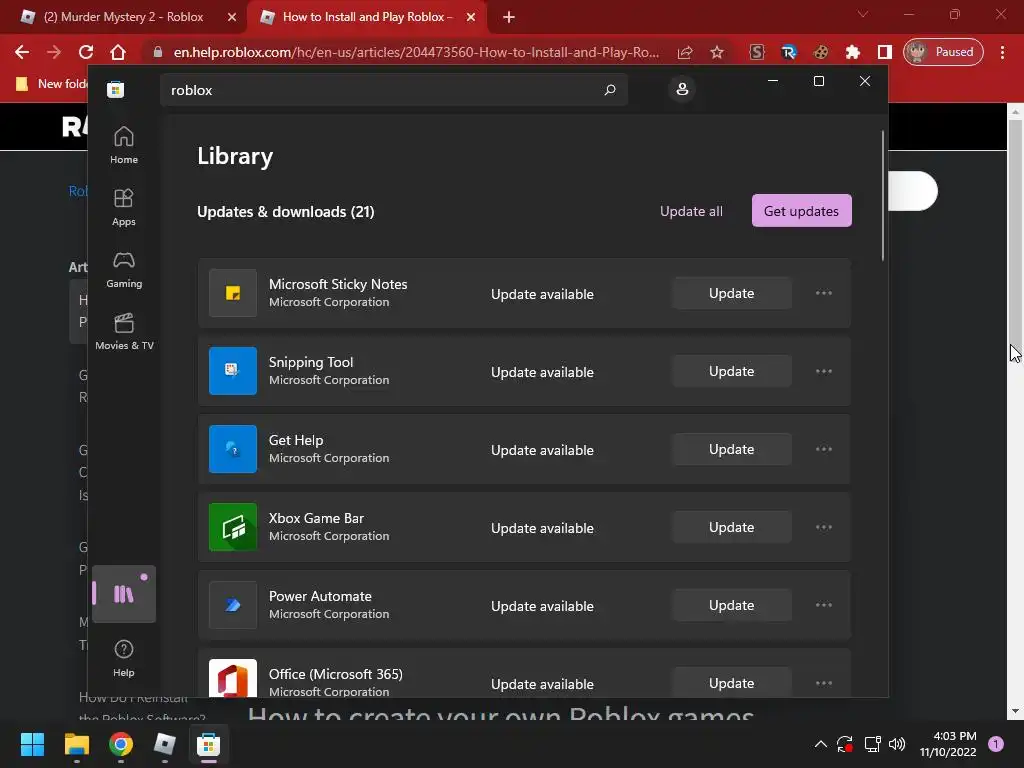Open more options for Power Automate

[824, 605]
